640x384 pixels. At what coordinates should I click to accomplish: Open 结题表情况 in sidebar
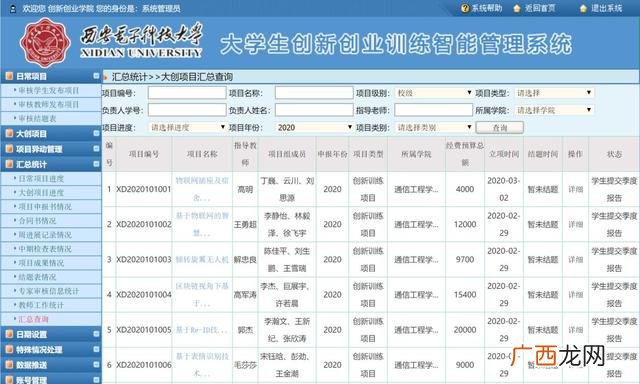pos(38,277)
